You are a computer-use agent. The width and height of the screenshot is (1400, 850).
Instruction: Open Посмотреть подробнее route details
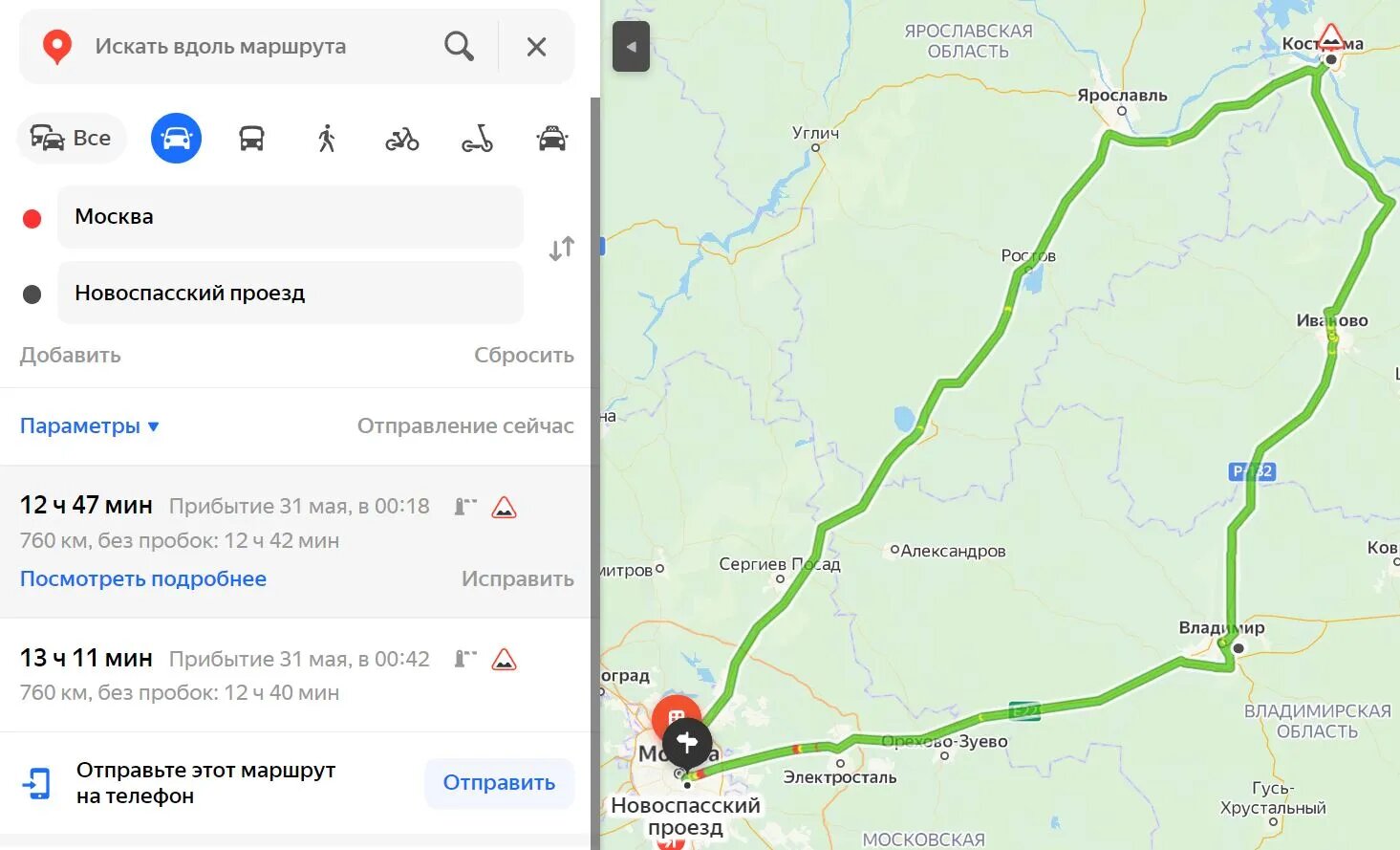point(143,578)
